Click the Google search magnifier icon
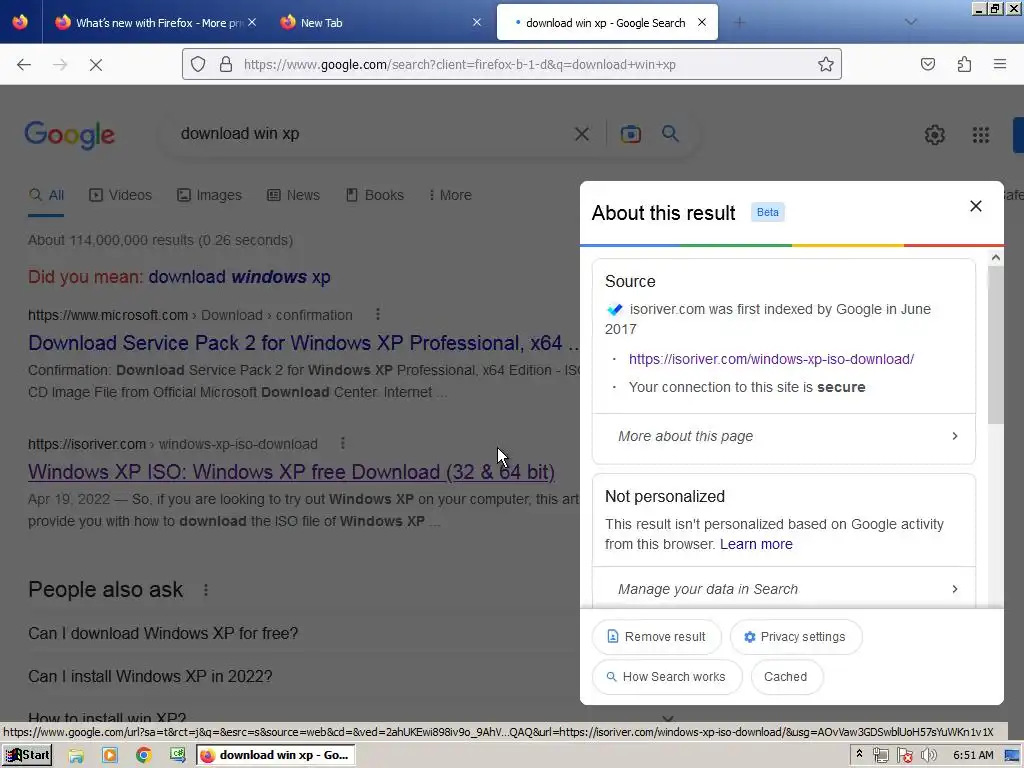This screenshot has height=768, width=1024. [x=670, y=134]
